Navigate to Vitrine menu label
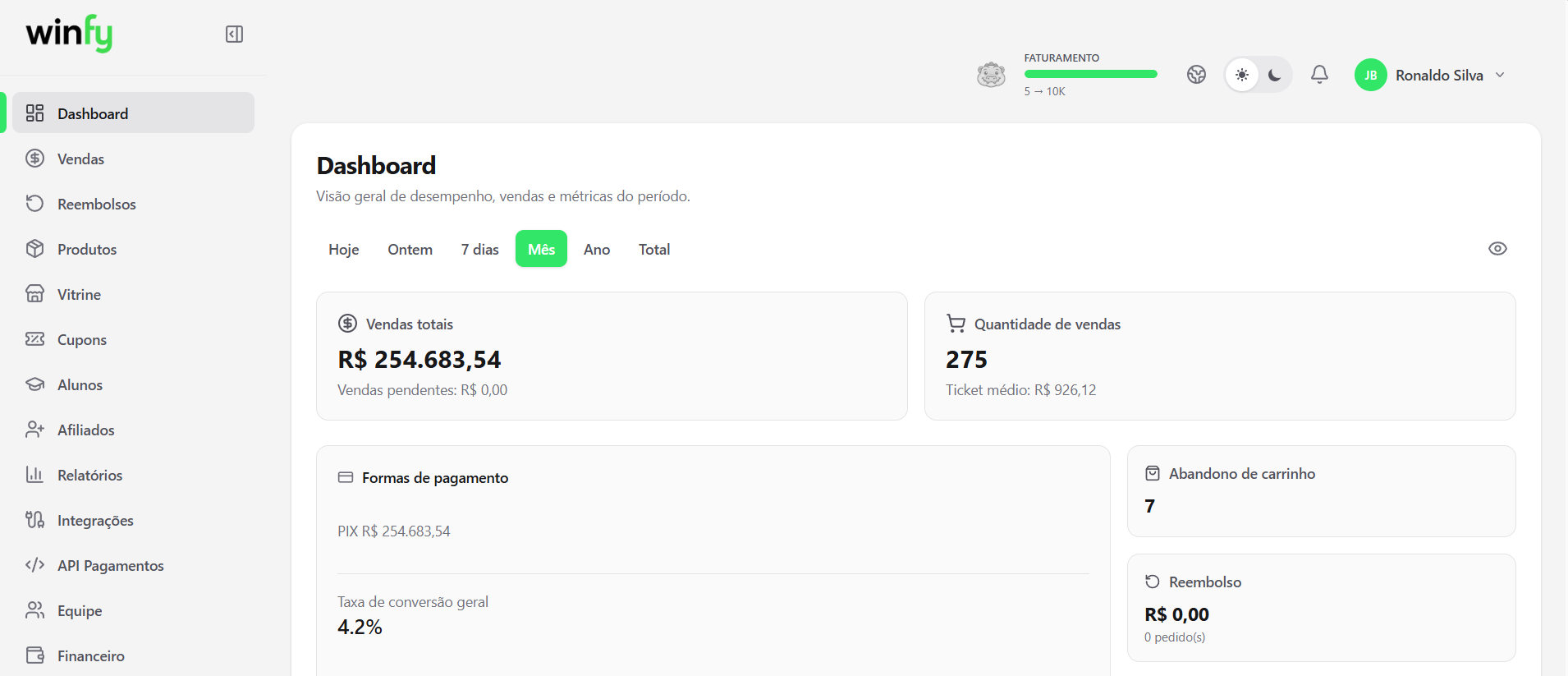The width and height of the screenshot is (1568, 676). click(x=79, y=295)
